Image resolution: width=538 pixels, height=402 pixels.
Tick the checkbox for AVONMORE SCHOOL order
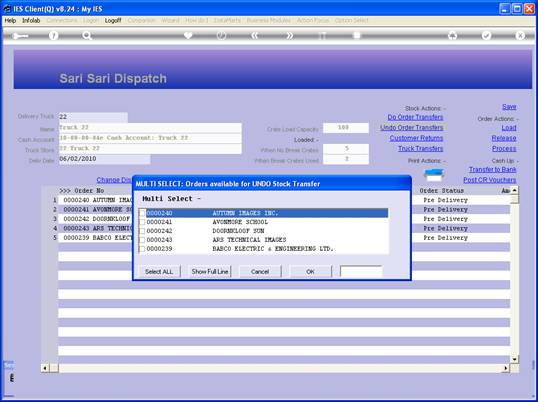(x=142, y=222)
